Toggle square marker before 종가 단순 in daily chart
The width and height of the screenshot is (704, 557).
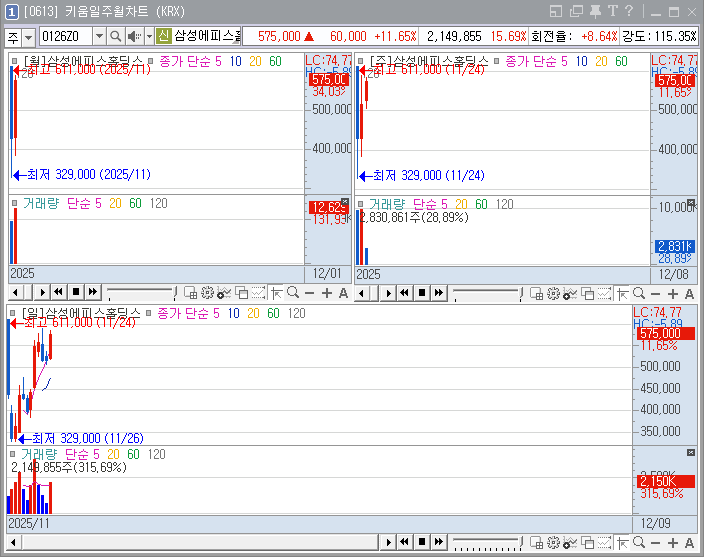point(149,313)
